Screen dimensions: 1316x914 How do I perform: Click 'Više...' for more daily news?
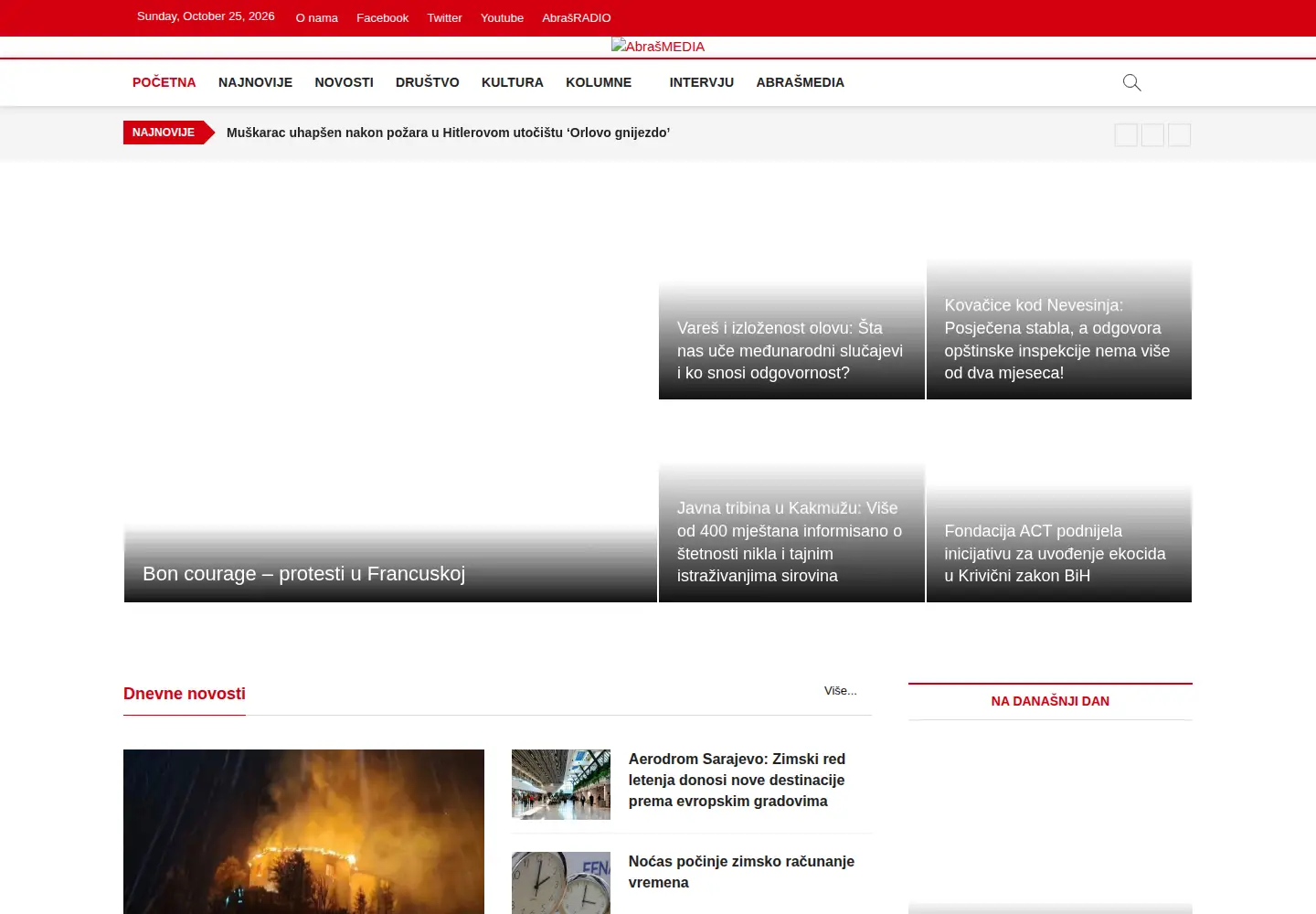pos(841,691)
